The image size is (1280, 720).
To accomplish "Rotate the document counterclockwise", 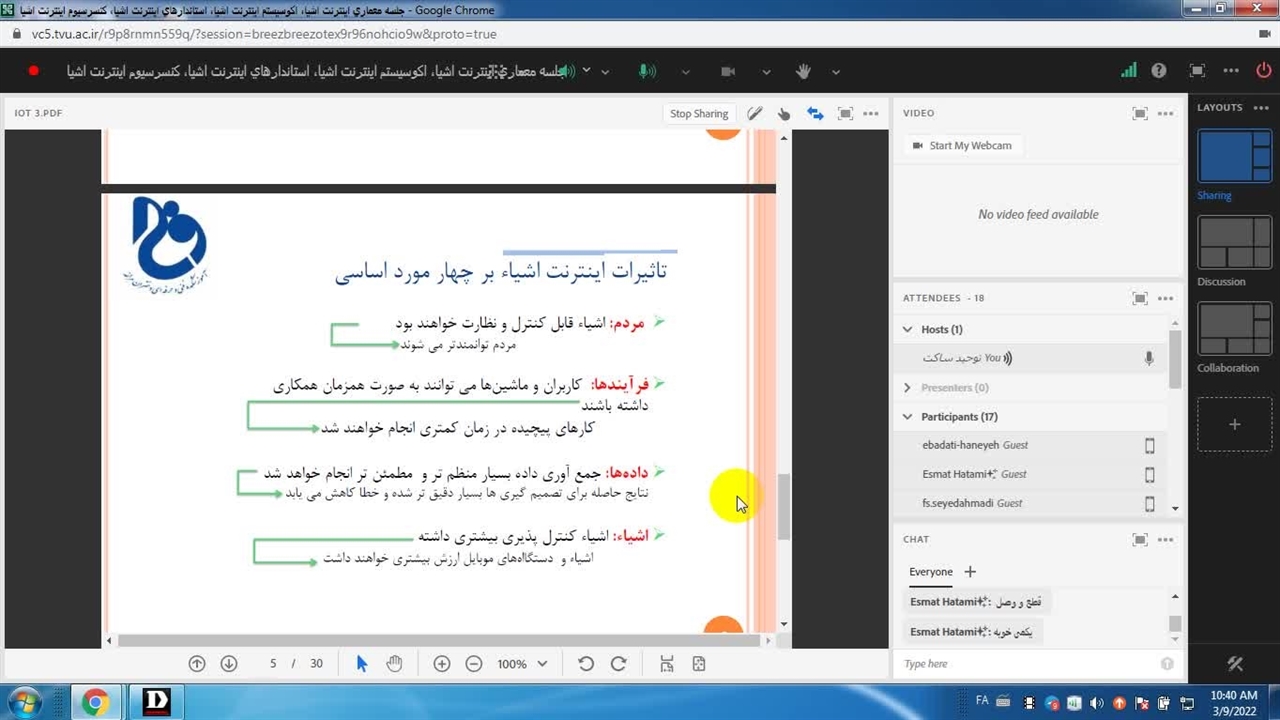I will coord(586,664).
